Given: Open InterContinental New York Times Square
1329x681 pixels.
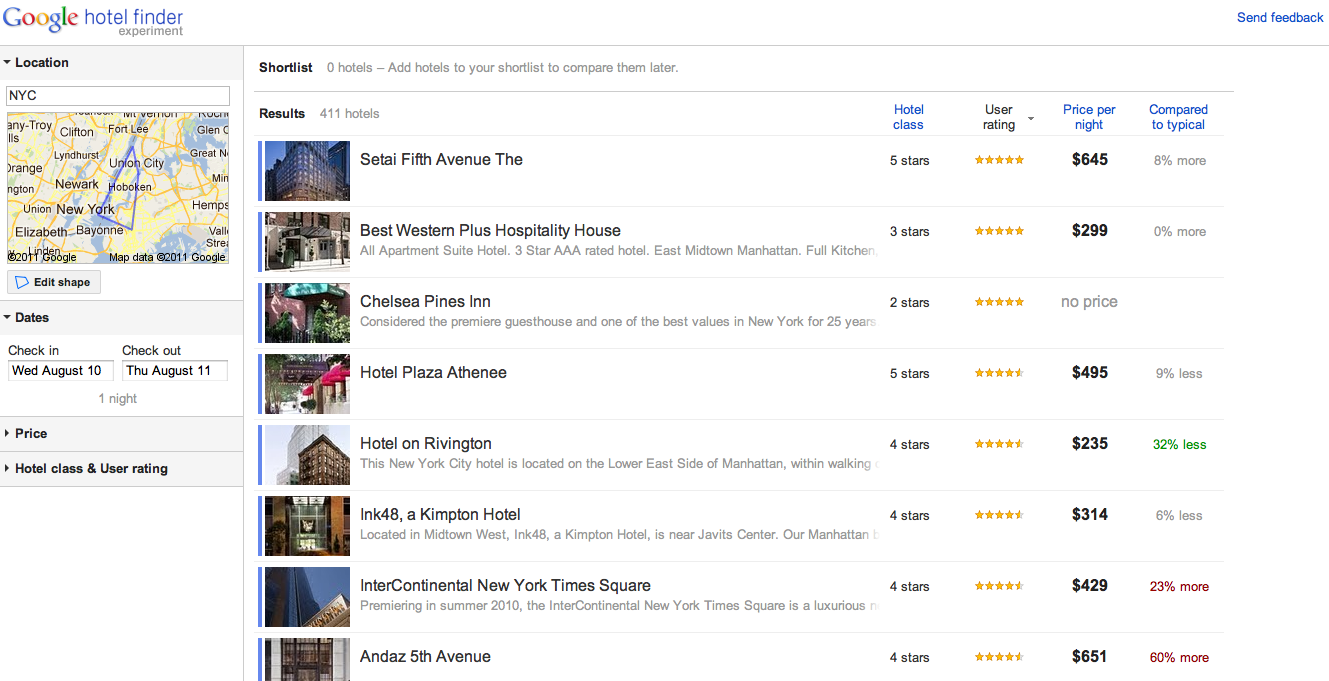Looking at the screenshot, I should pyautogui.click(x=505, y=585).
